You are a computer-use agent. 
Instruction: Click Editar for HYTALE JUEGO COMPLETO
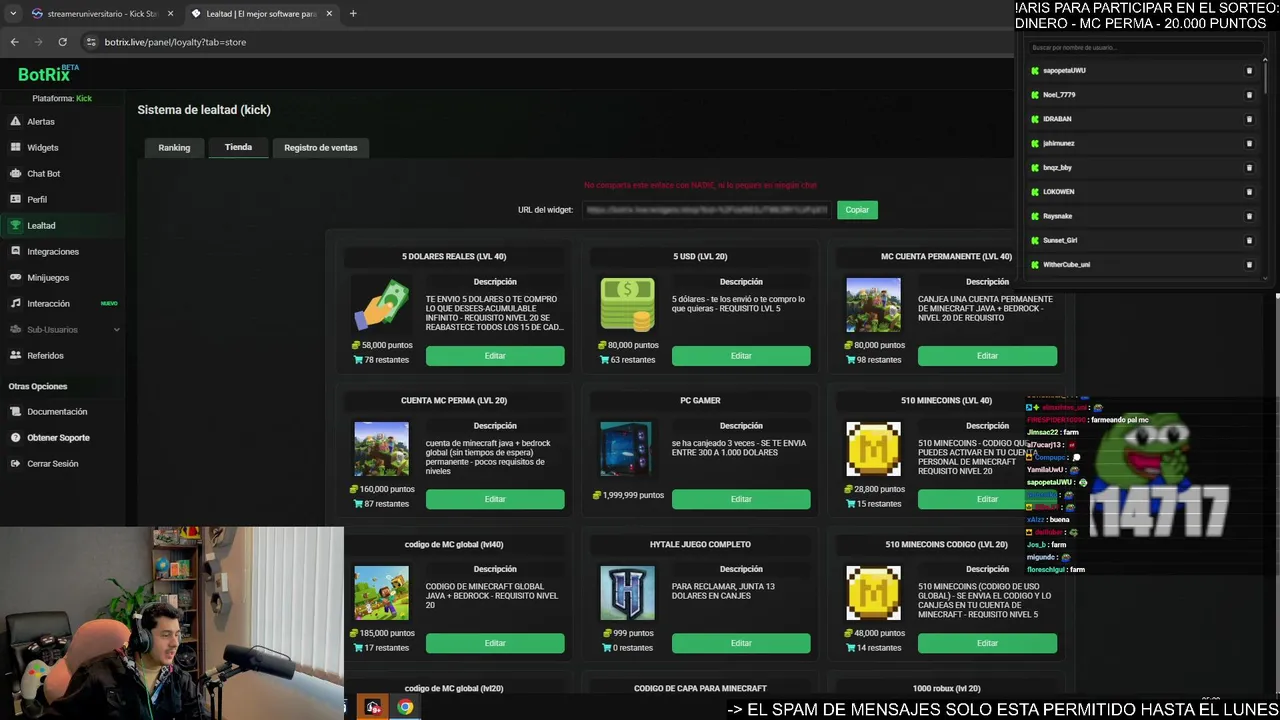coord(741,643)
